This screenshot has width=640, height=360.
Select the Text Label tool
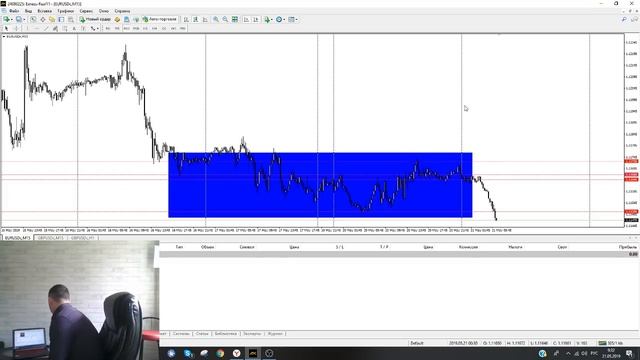(x=84, y=29)
